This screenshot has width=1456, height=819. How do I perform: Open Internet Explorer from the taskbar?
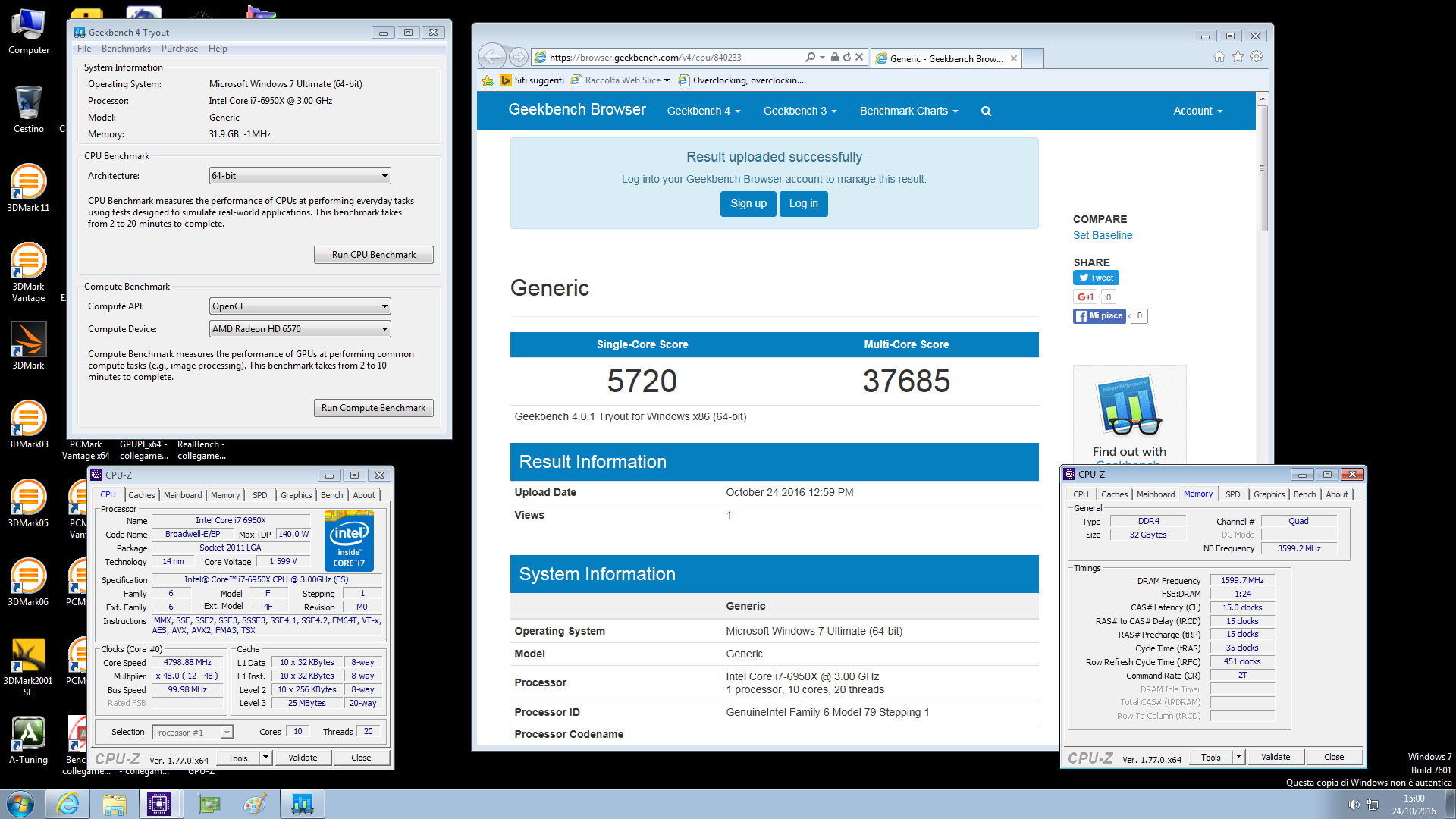(x=67, y=804)
